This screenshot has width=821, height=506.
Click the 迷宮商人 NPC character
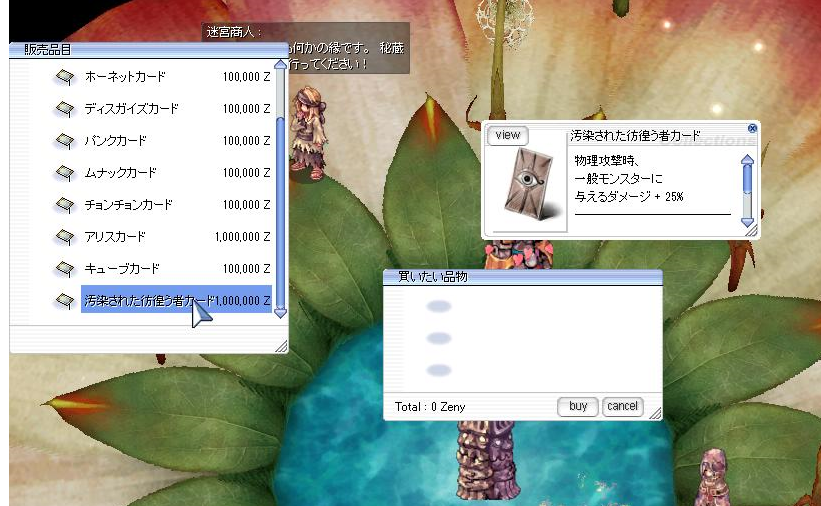click(x=309, y=135)
